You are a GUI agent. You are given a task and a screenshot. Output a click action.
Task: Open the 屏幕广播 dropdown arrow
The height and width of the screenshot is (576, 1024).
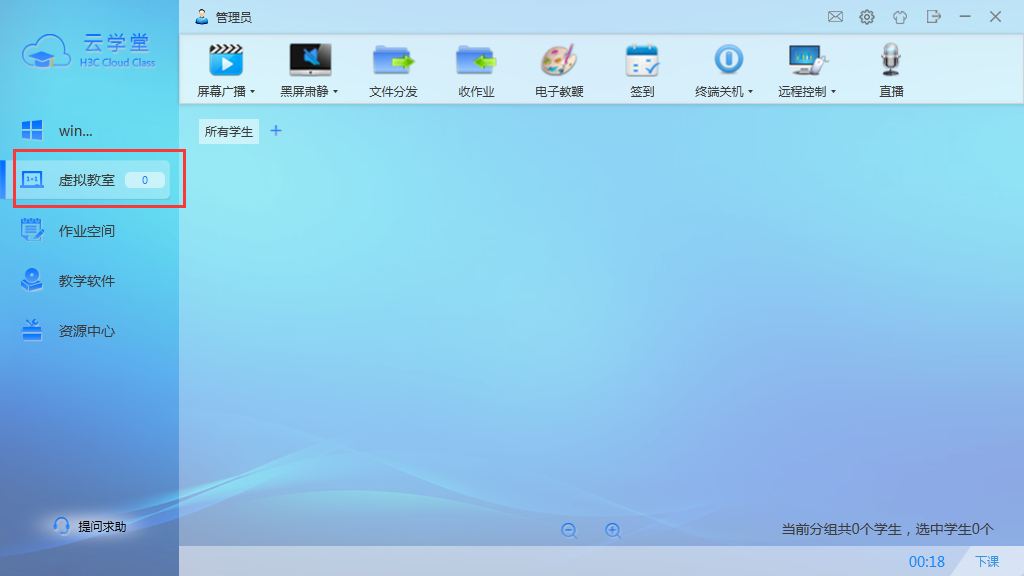[253, 92]
